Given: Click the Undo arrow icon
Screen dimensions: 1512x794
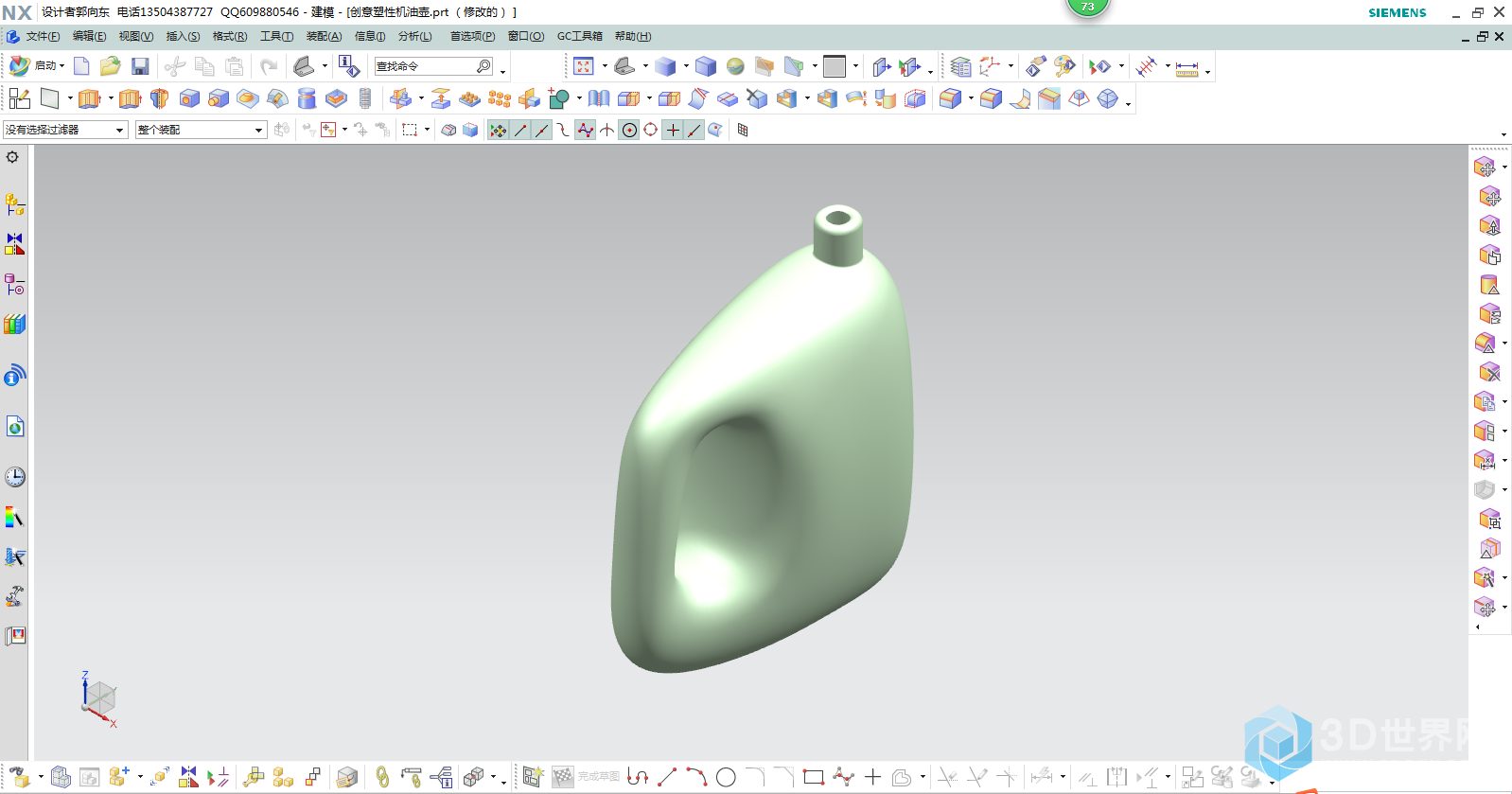Looking at the screenshot, I should pos(270,66).
